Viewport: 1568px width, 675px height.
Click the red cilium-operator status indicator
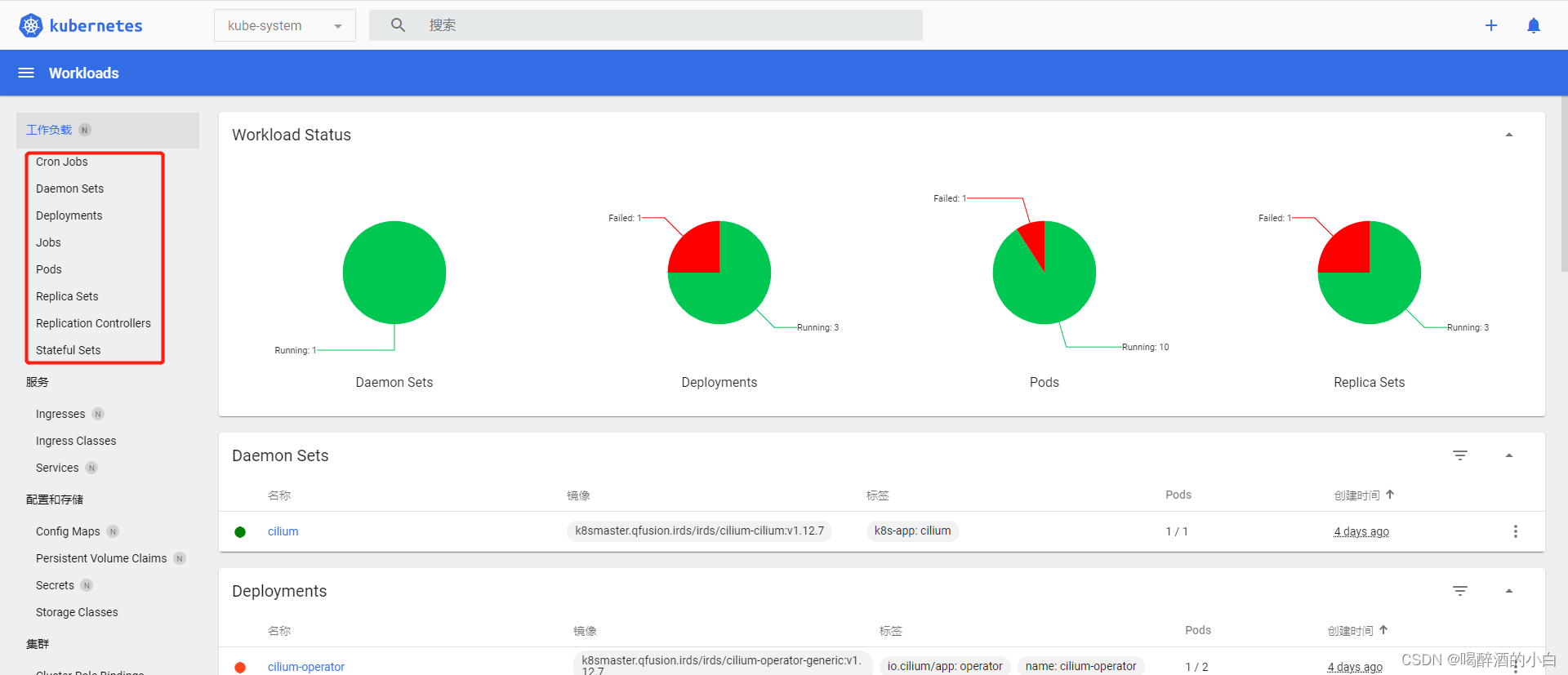(240, 668)
